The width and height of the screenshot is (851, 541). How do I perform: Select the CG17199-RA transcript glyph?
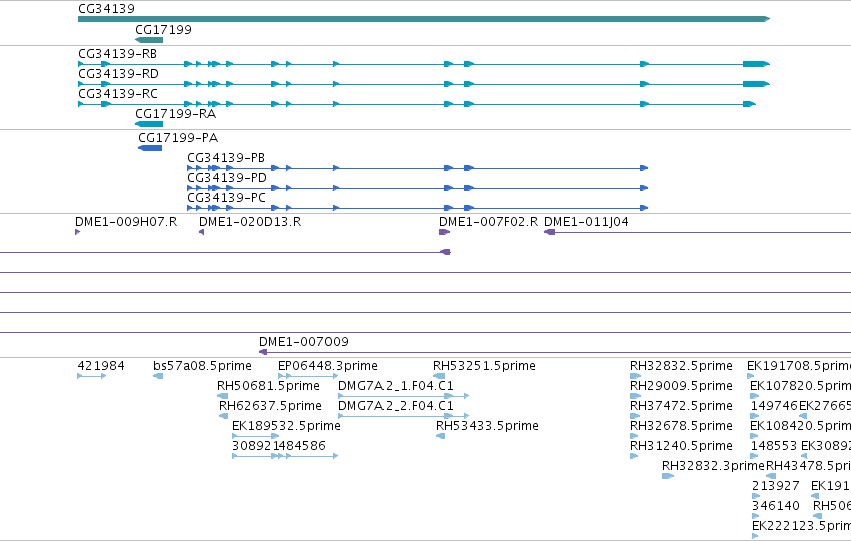point(149,124)
